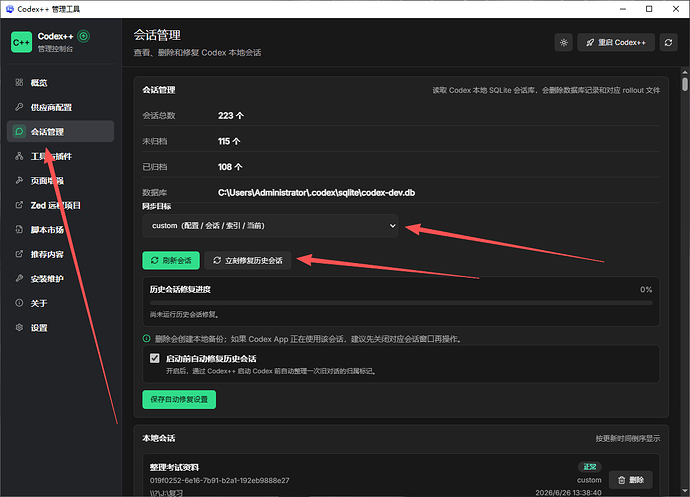The height and width of the screenshot is (497, 690).
Task: Click the 整理考试资料 session title
Action: (x=174, y=467)
